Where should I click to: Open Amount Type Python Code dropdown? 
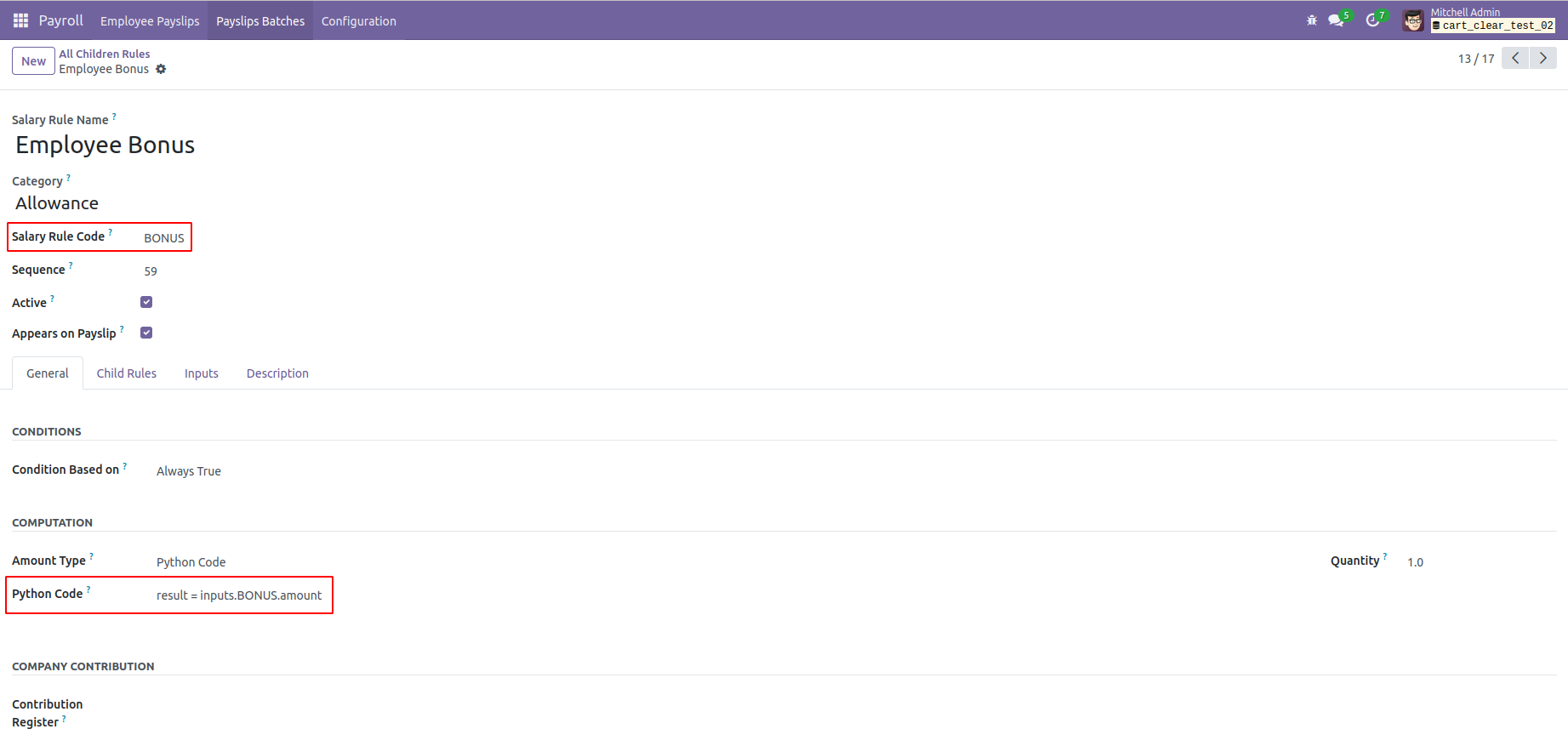191,562
